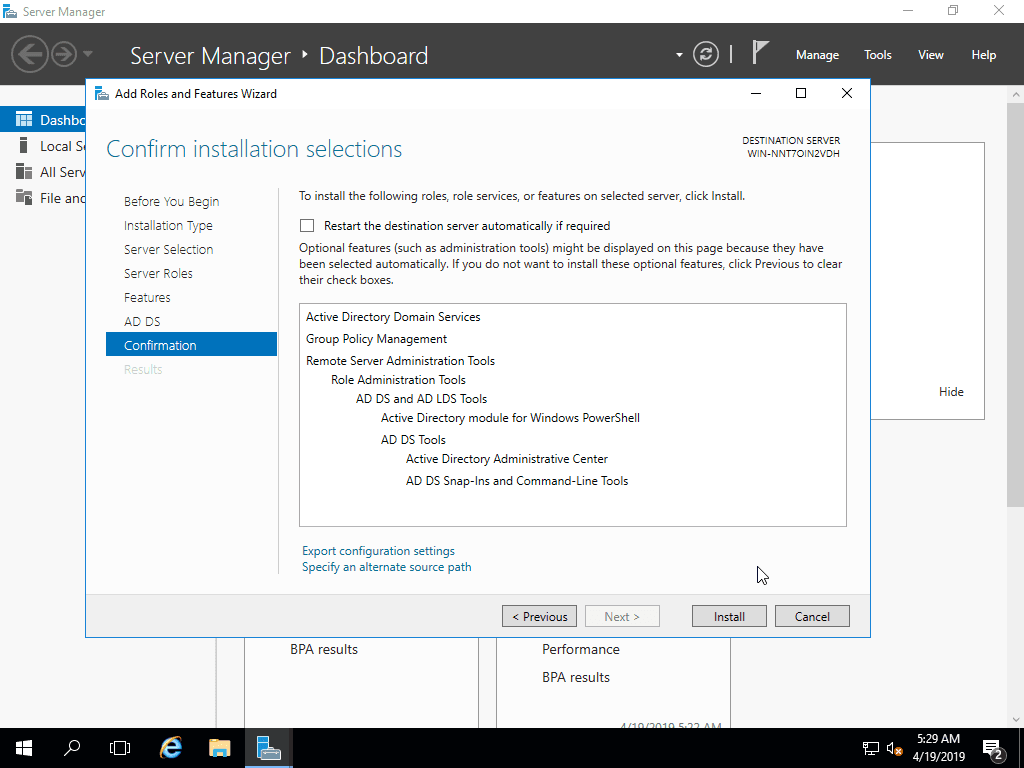Expand the dropdown arrow left of refresh
This screenshot has height=768, width=1024.
pyautogui.click(x=679, y=55)
